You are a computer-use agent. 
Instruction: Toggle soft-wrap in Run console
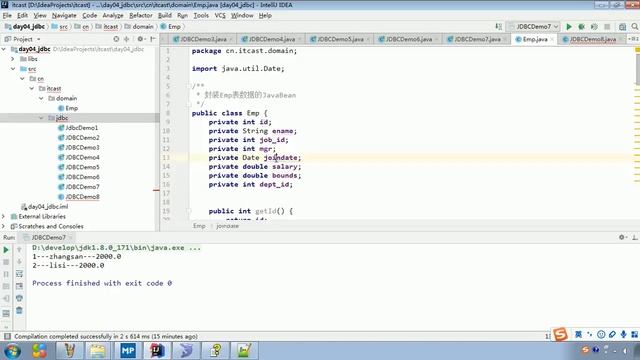coord(19,274)
